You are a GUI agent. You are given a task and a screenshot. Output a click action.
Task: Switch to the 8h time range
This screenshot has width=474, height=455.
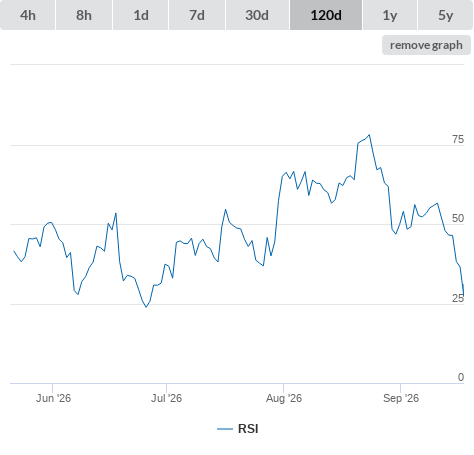(84, 15)
